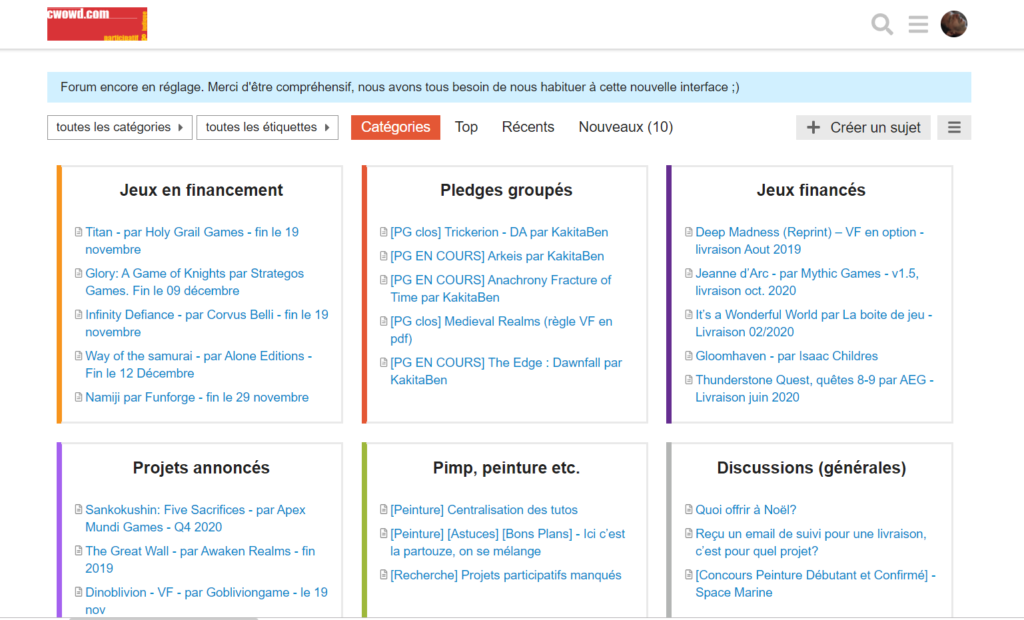Click the document icon beside Infinity Defiance
This screenshot has width=1024, height=620.
point(78,314)
